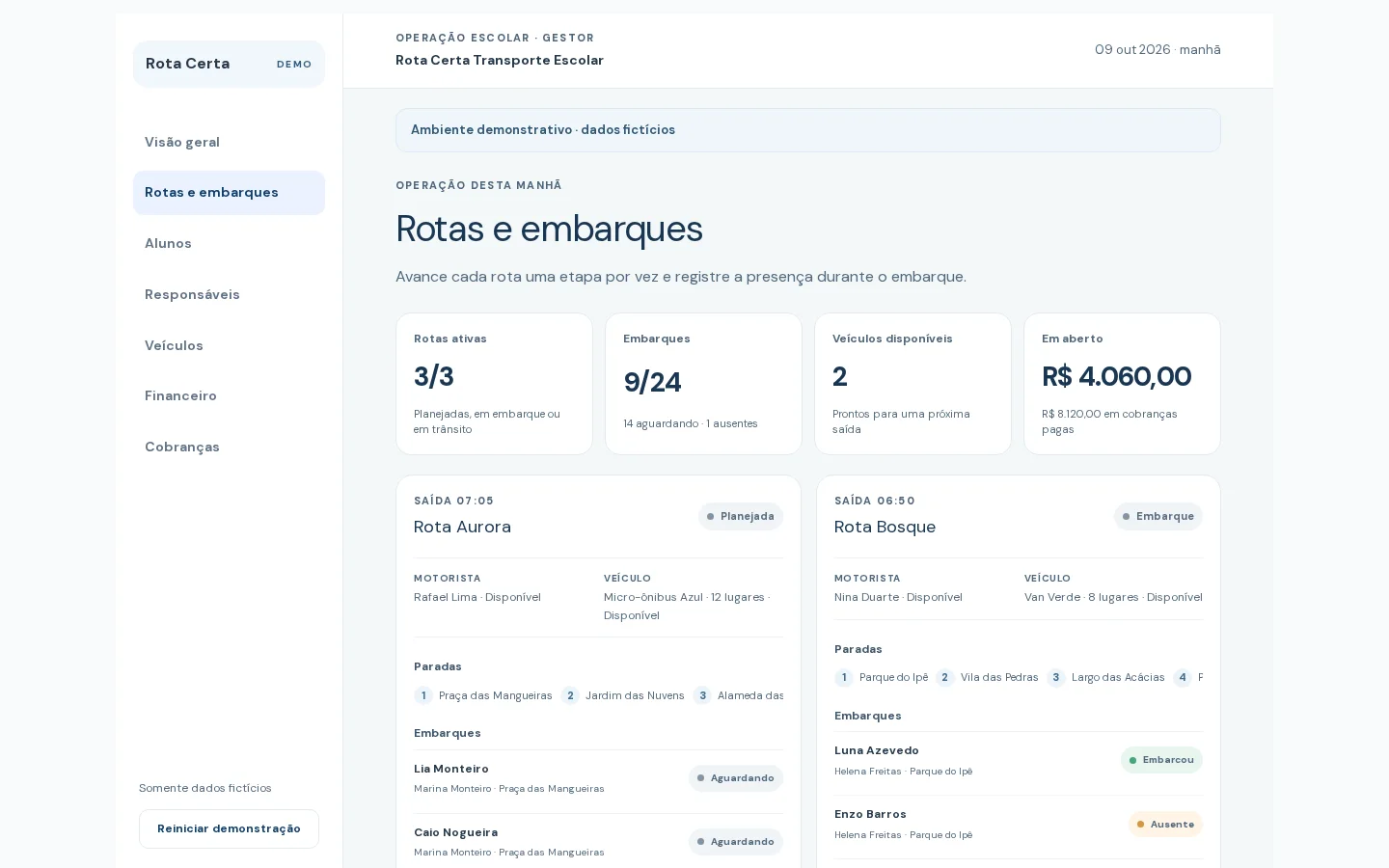The height and width of the screenshot is (868, 1389).
Task: Select the Jardim das Nuvens stop
Action: click(623, 695)
